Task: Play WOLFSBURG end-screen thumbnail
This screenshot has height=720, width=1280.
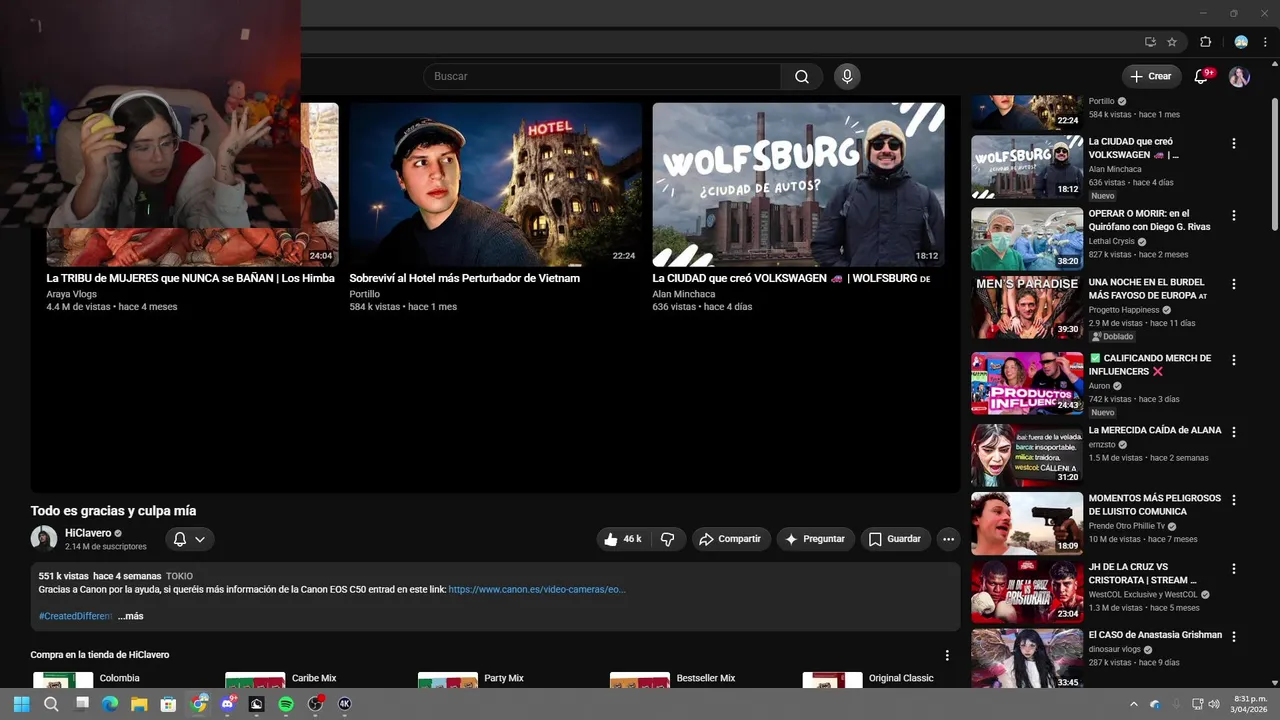Action: [x=798, y=184]
